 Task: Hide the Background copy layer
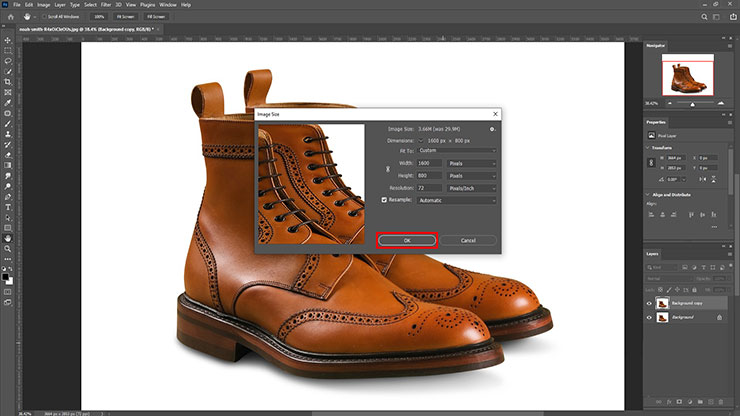click(649, 303)
